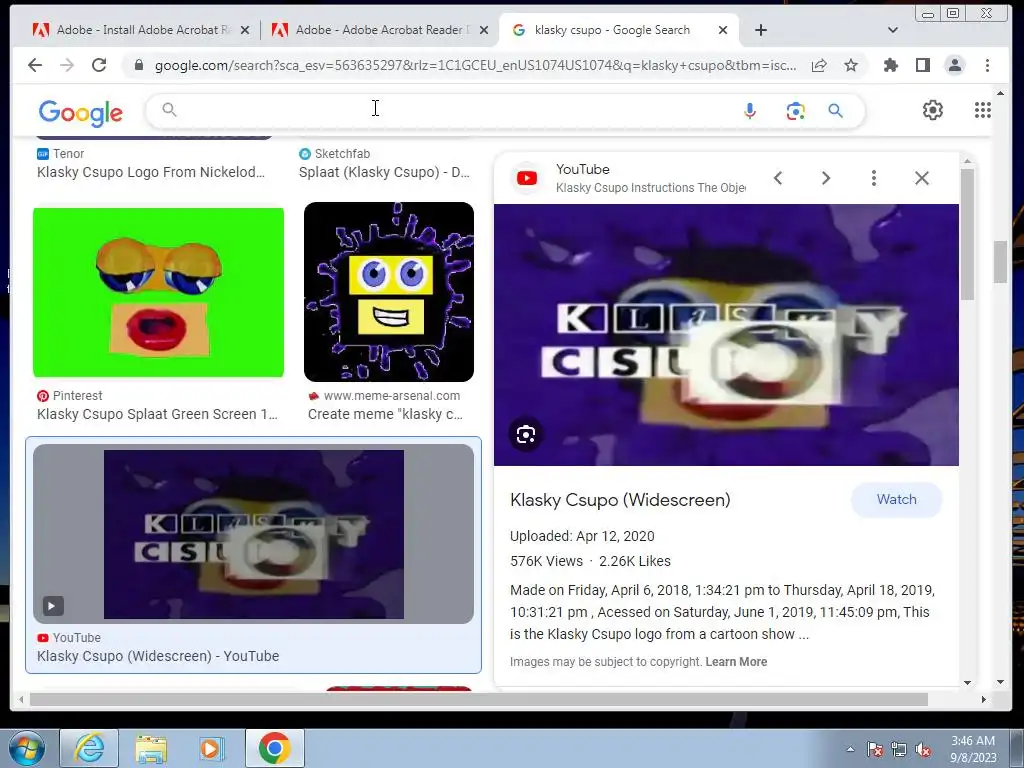Viewport: 1024px width, 768px height.
Task: Open Klasky Csupo (Widescreen) - YouTube title link
Action: coord(158,656)
